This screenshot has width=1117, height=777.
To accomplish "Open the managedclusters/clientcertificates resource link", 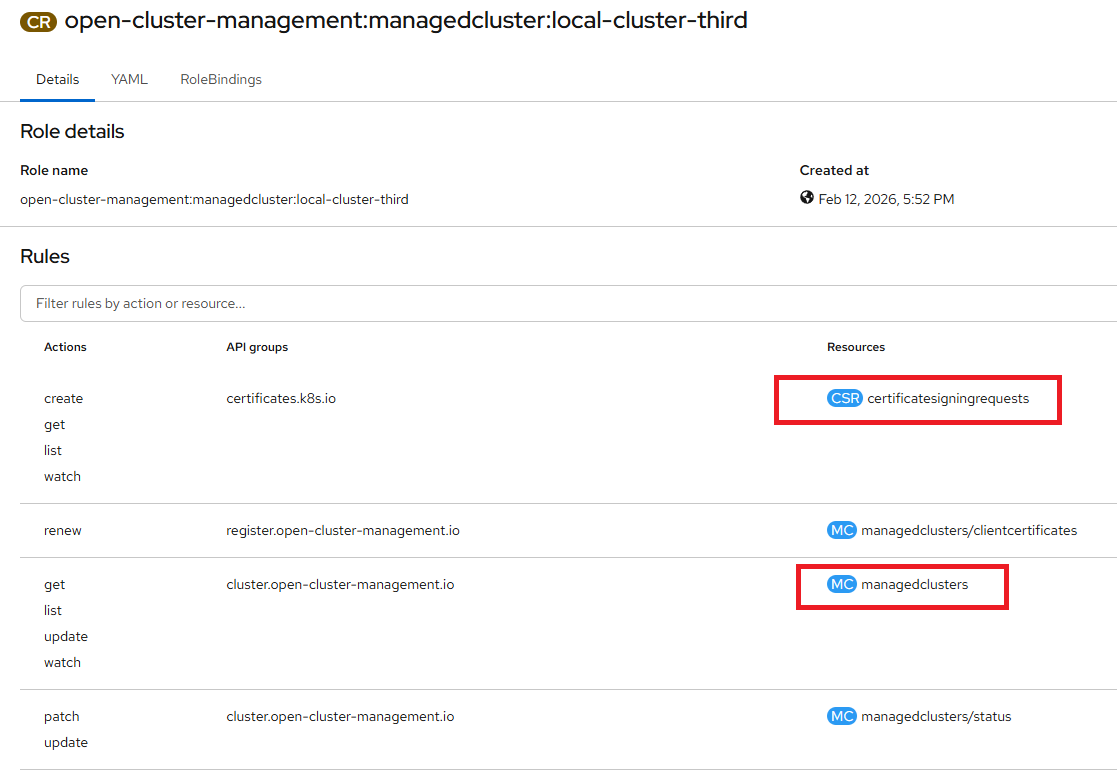I will tap(969, 531).
